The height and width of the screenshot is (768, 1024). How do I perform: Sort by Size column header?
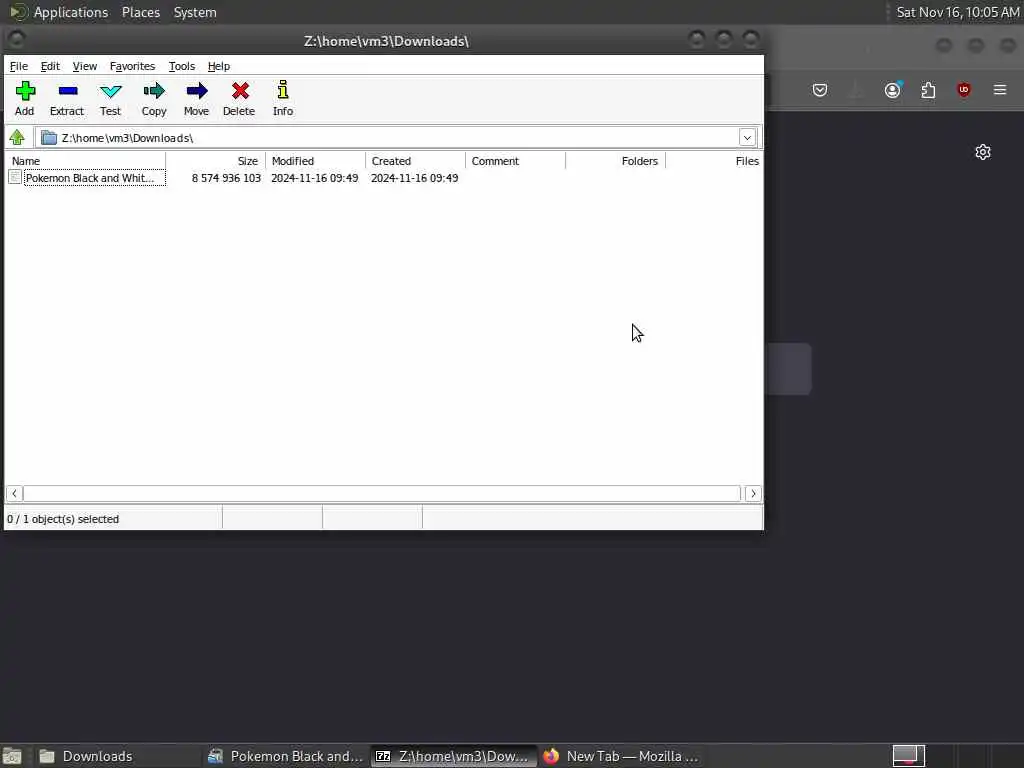pyautogui.click(x=216, y=161)
